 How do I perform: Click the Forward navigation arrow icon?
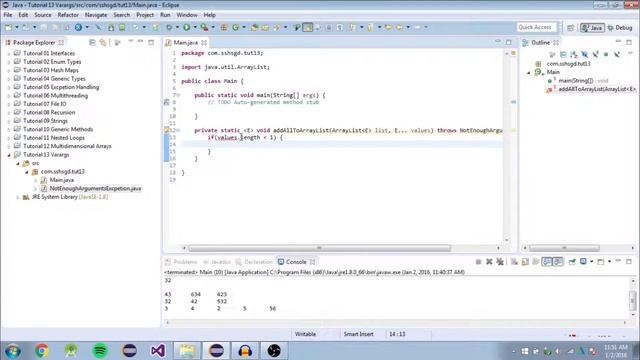coord(417,27)
